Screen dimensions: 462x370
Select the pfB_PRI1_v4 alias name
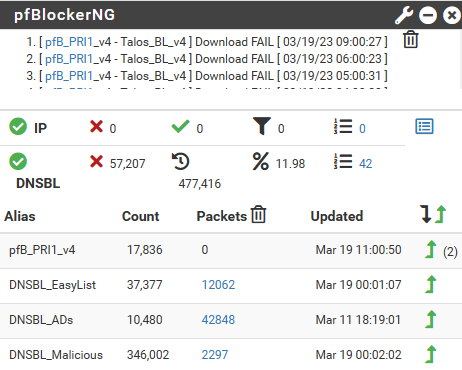point(42,250)
